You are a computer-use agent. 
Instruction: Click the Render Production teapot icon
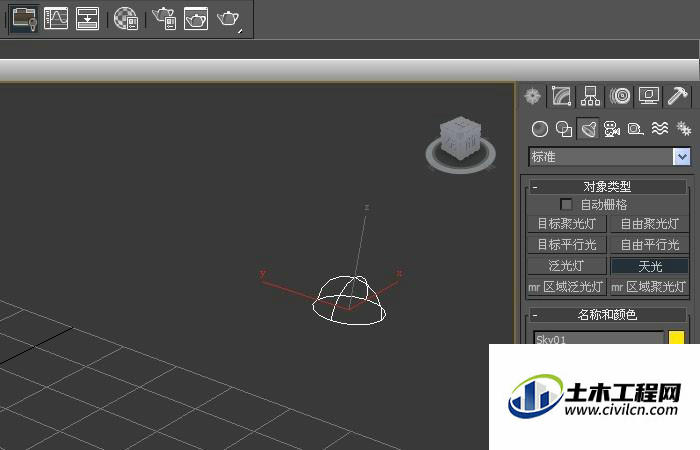coord(229,19)
